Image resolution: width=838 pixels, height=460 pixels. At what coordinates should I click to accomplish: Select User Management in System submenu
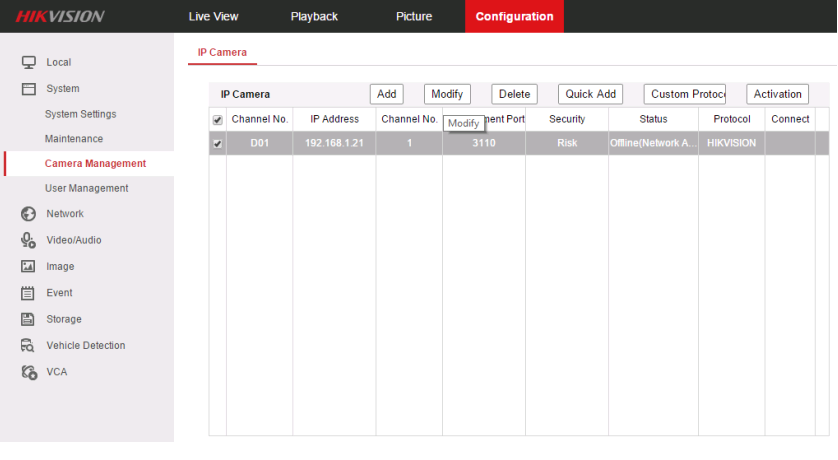[x=86, y=188]
